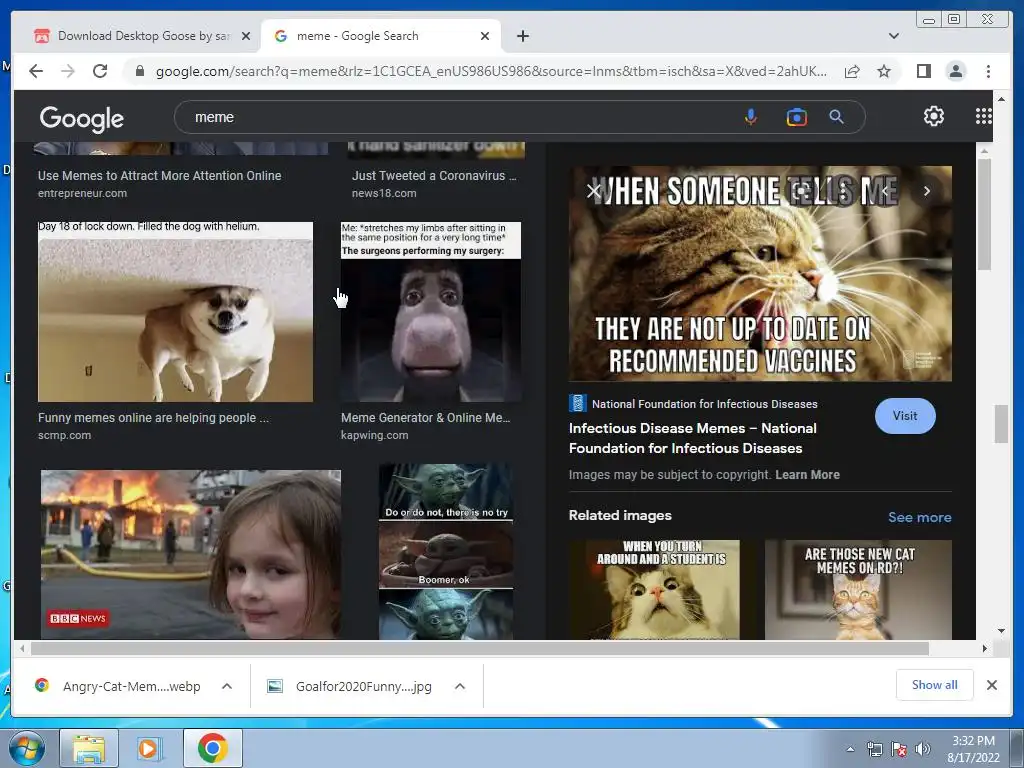
Task: Click Chrome icon in taskbar
Action: point(213,748)
